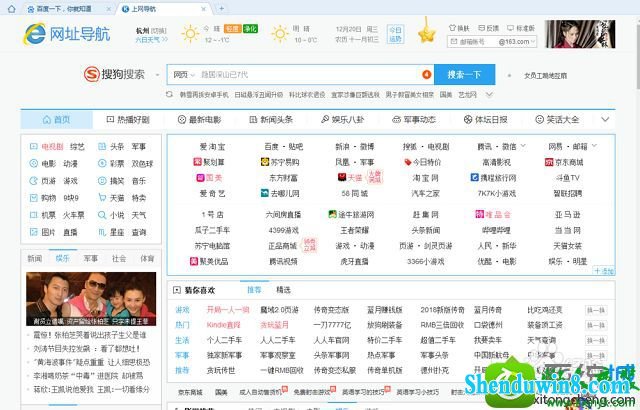640x410 pixels.
Task: Click the 彩票 icon in the left category panel
Action: (102, 163)
